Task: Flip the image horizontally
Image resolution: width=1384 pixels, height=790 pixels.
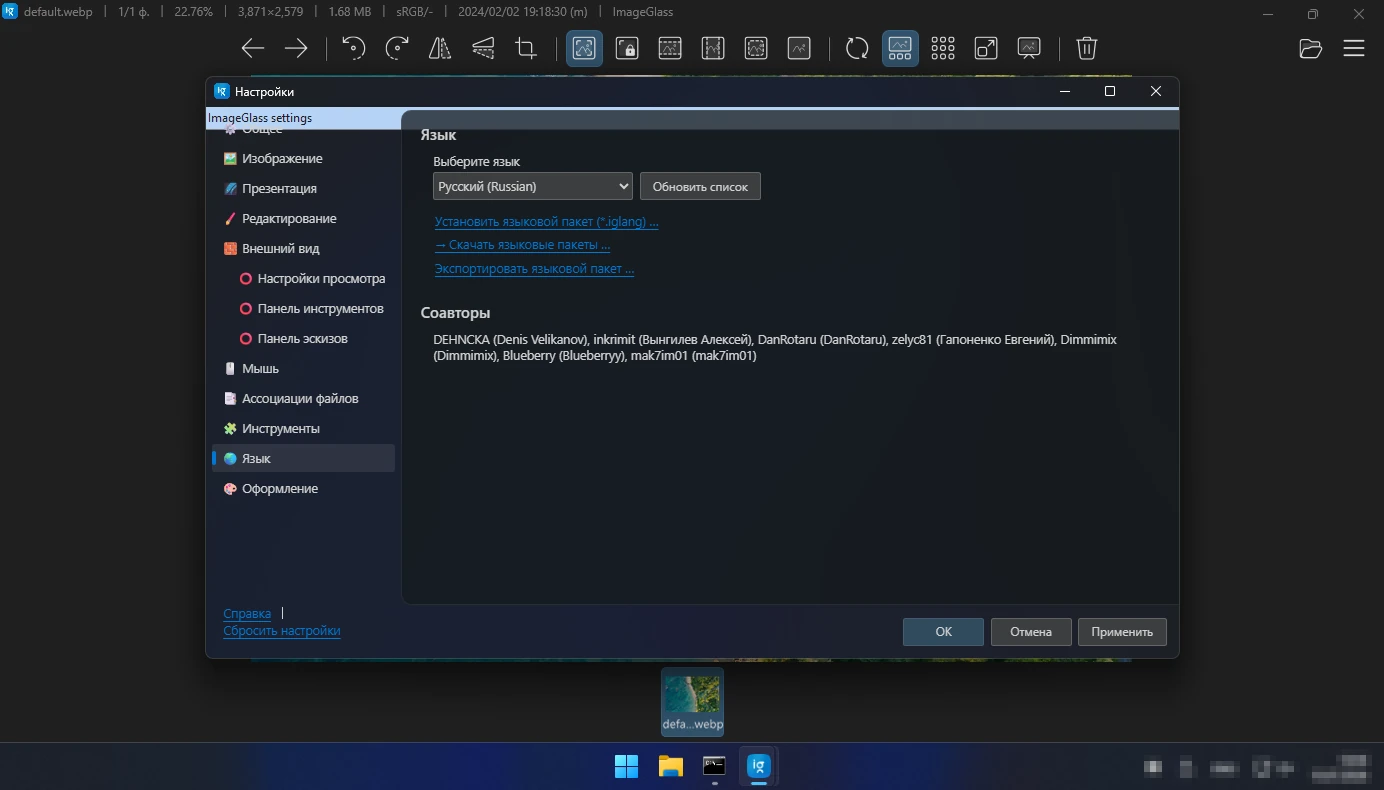Action: tap(440, 48)
